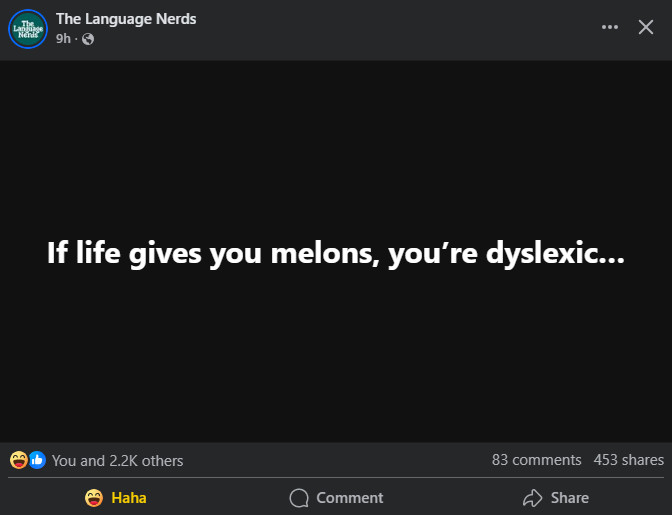The height and width of the screenshot is (515, 672).
Task: Click the speech bubble Comment icon
Action: click(298, 497)
